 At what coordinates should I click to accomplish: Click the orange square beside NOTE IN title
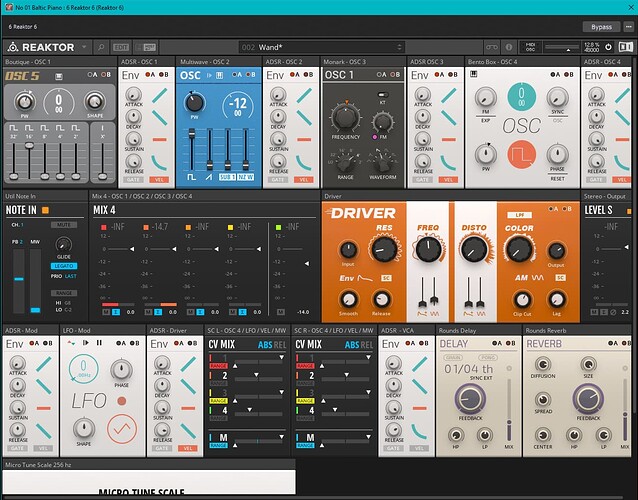(x=45, y=210)
